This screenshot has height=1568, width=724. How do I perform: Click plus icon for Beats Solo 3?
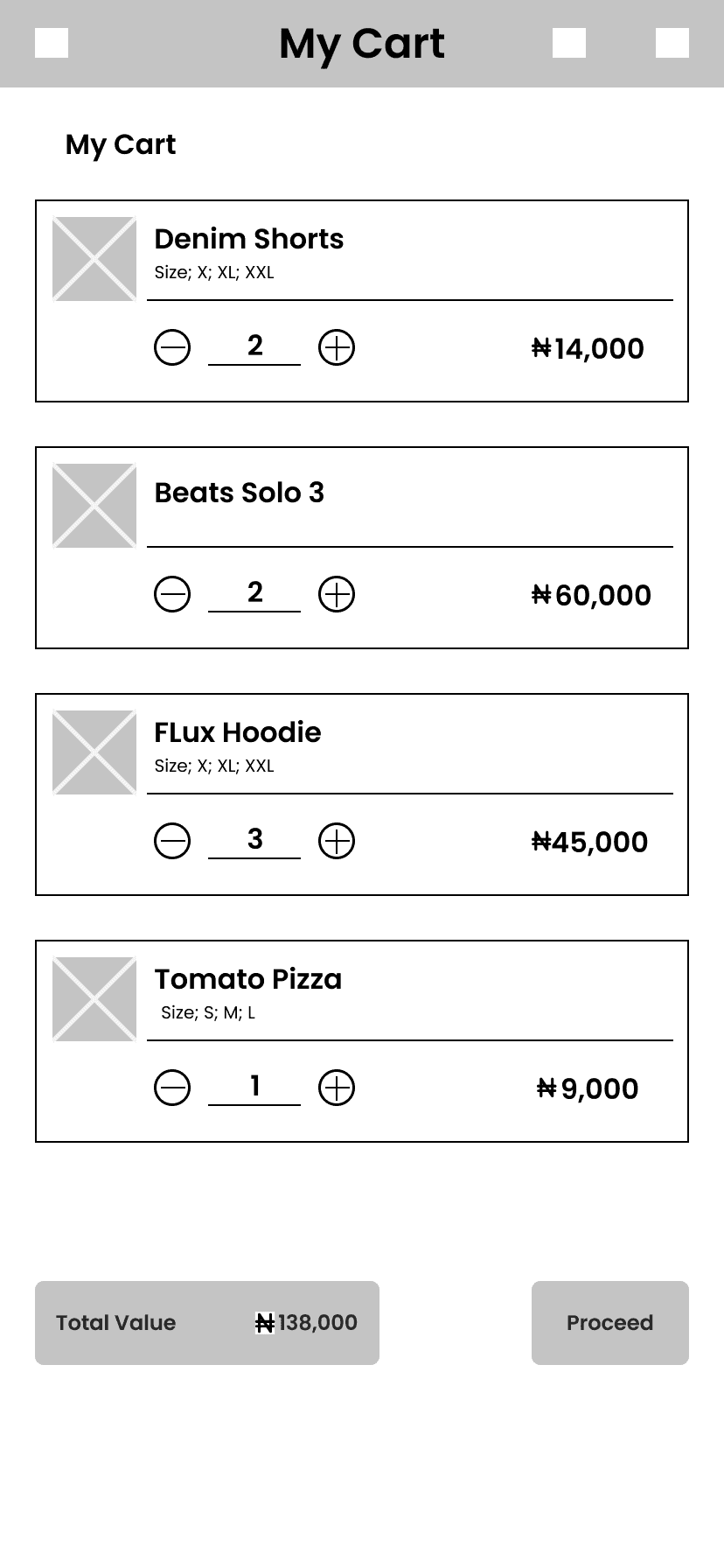coord(337,594)
